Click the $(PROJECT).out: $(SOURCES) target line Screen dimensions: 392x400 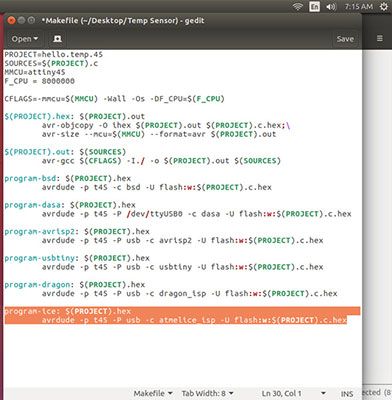pos(65,152)
